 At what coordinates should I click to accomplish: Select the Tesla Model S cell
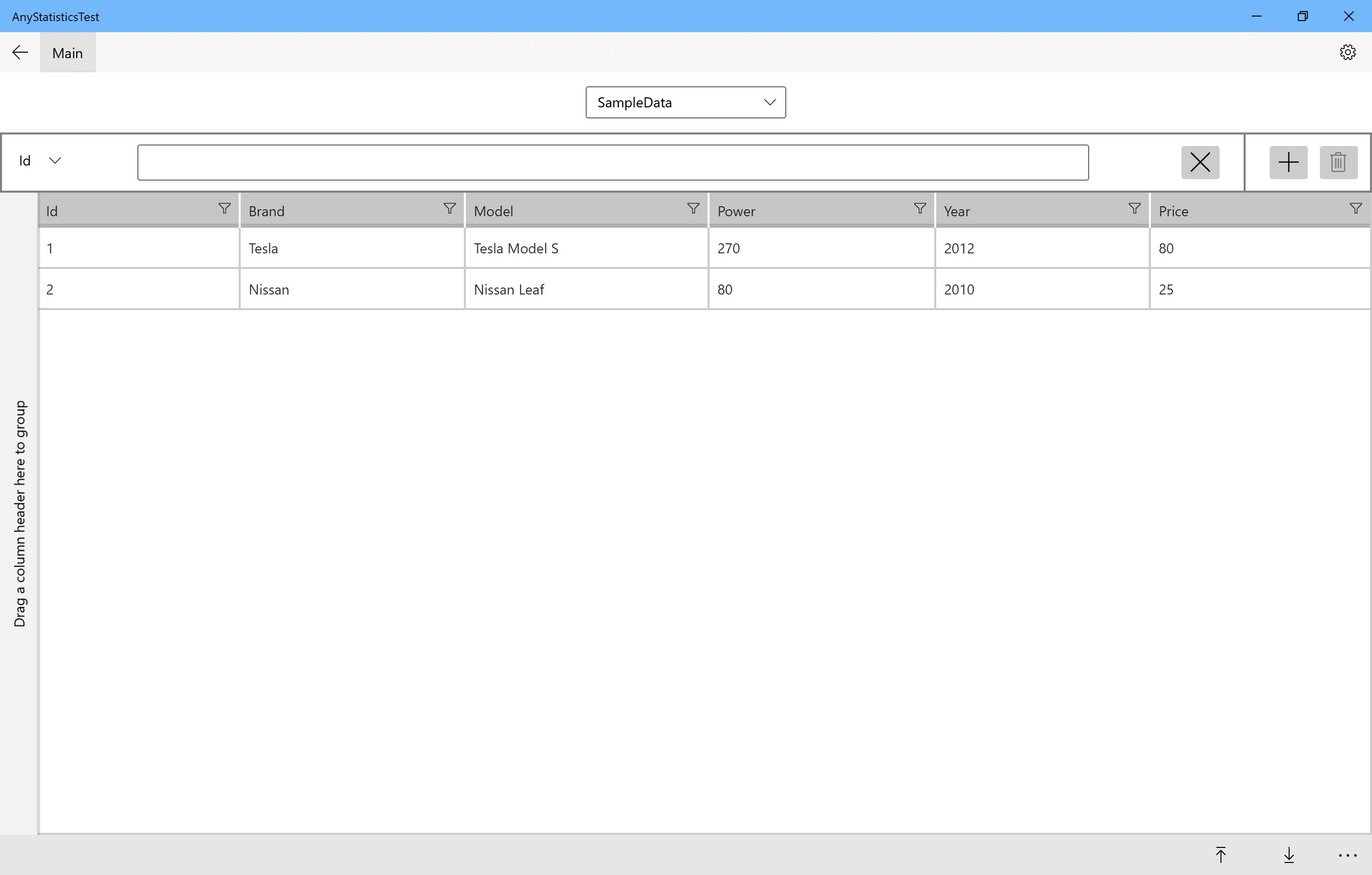(x=585, y=248)
